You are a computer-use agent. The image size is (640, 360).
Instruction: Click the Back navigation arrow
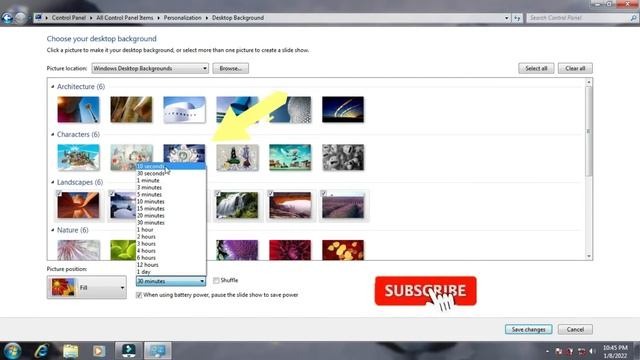(7, 18)
